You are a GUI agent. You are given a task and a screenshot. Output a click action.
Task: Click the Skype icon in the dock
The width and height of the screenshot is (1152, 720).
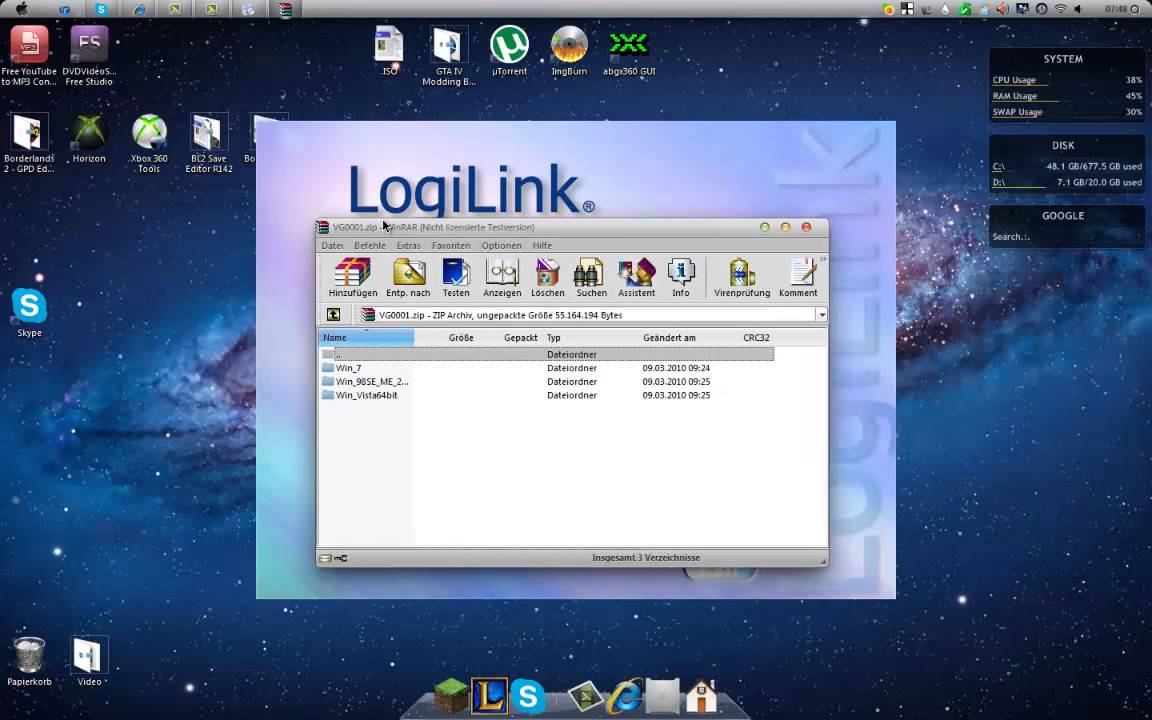pyautogui.click(x=528, y=696)
